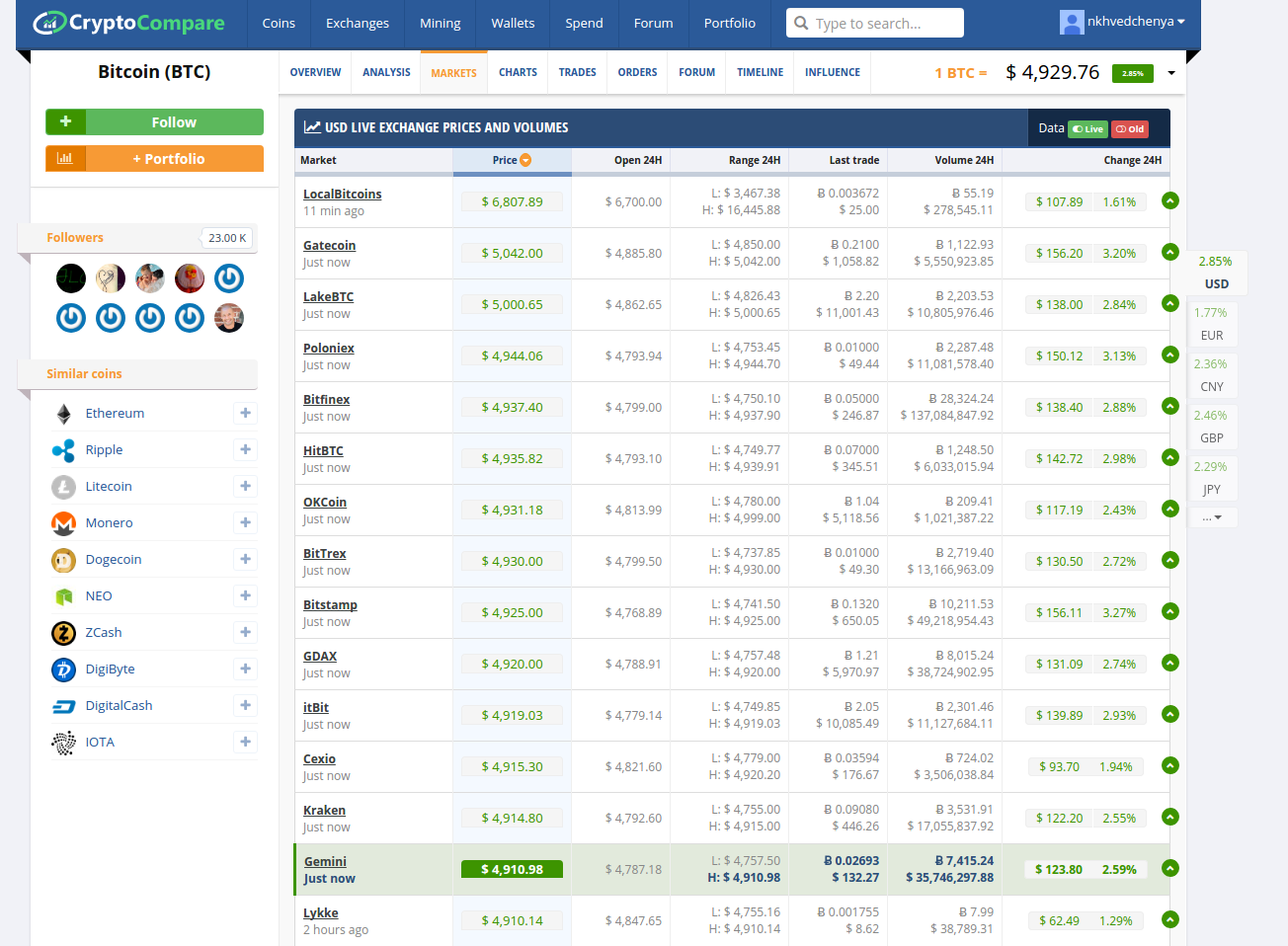Open the Influence tab
Image resolution: width=1288 pixels, height=946 pixels.
click(832, 73)
